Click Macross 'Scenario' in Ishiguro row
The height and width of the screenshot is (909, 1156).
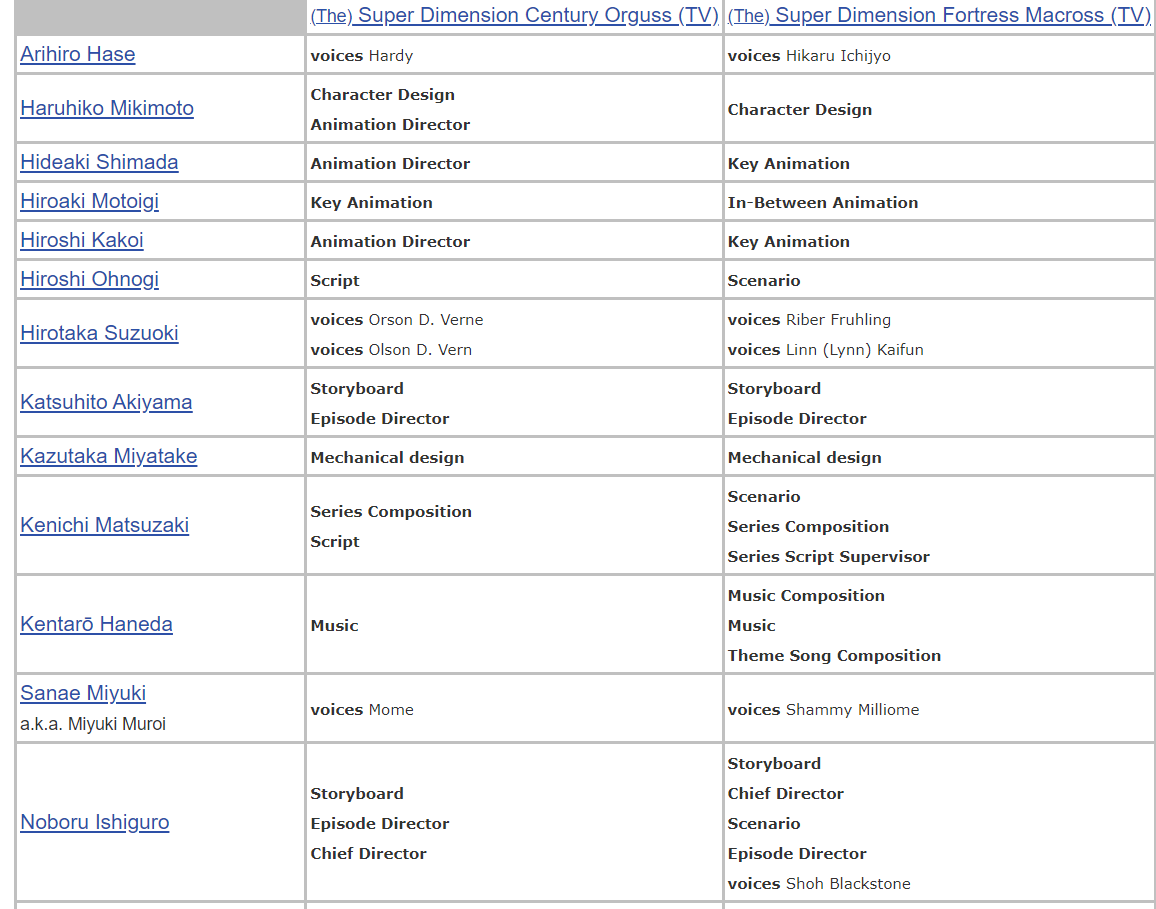[x=764, y=824]
